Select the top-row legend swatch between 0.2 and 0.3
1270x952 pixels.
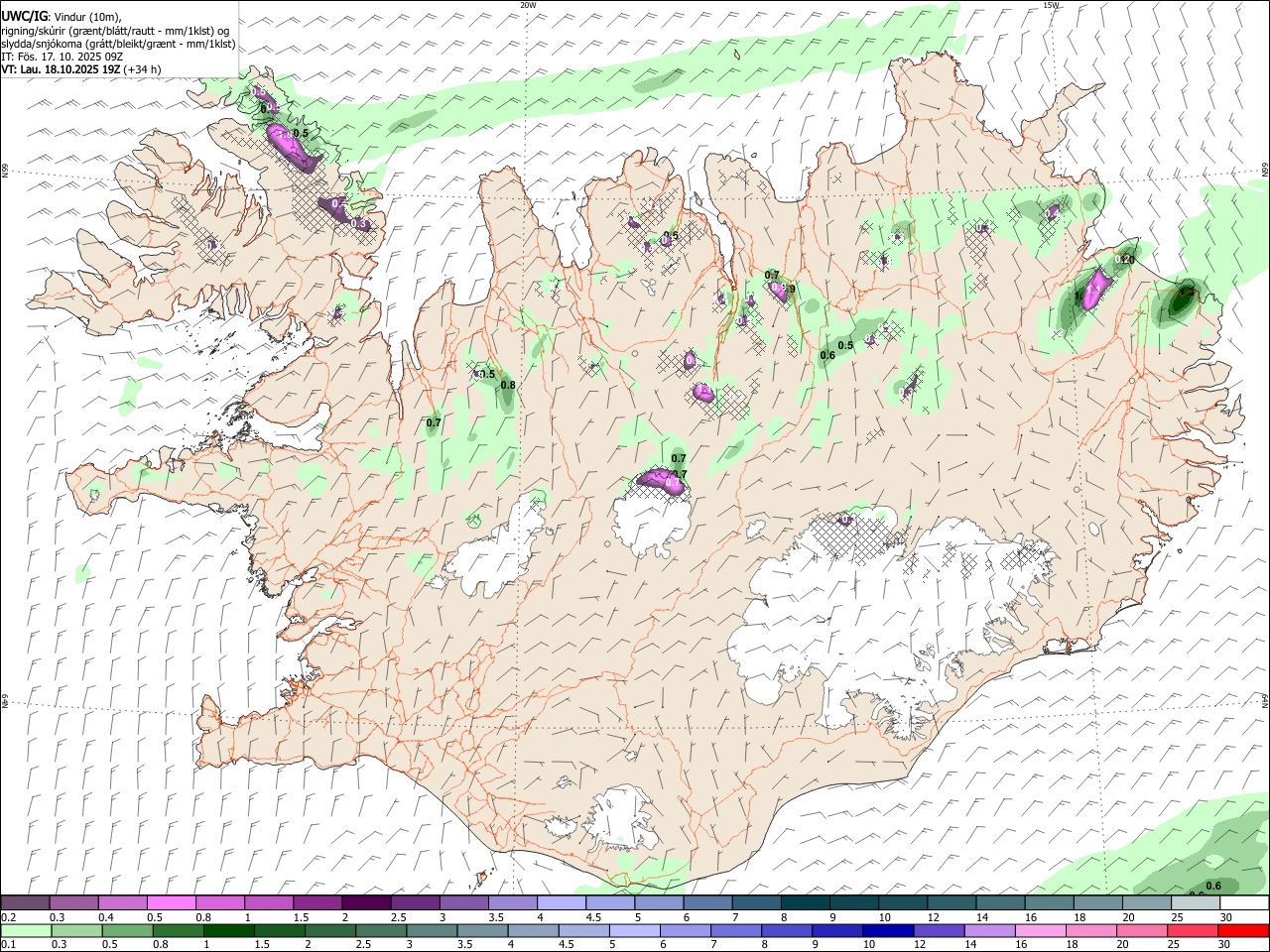click(26, 903)
